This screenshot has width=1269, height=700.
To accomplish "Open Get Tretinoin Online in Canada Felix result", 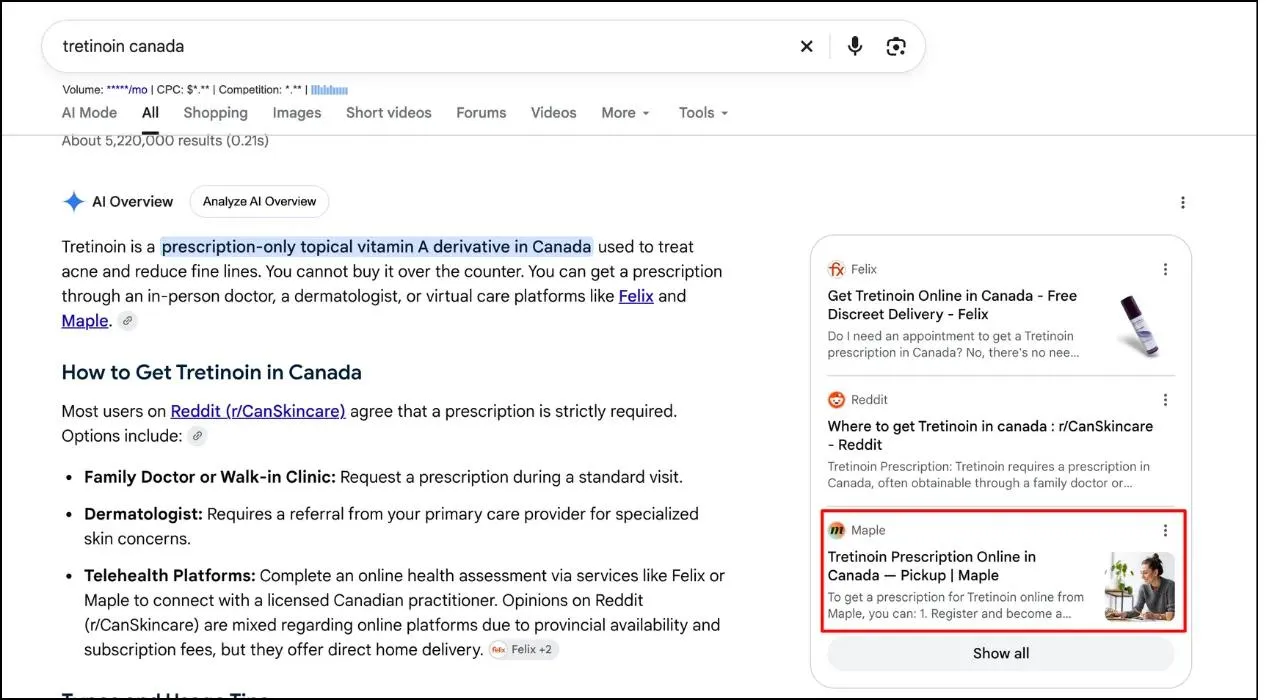I will [x=952, y=305].
